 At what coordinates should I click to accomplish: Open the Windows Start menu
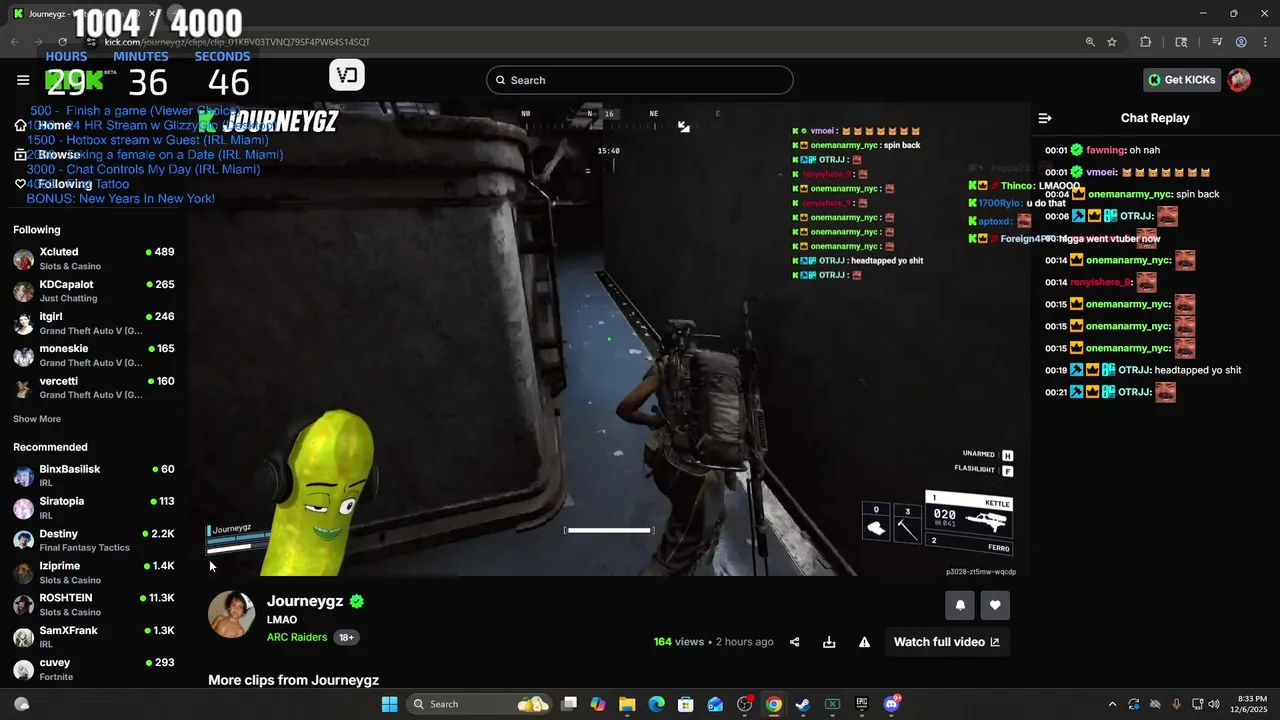pyautogui.click(x=390, y=704)
